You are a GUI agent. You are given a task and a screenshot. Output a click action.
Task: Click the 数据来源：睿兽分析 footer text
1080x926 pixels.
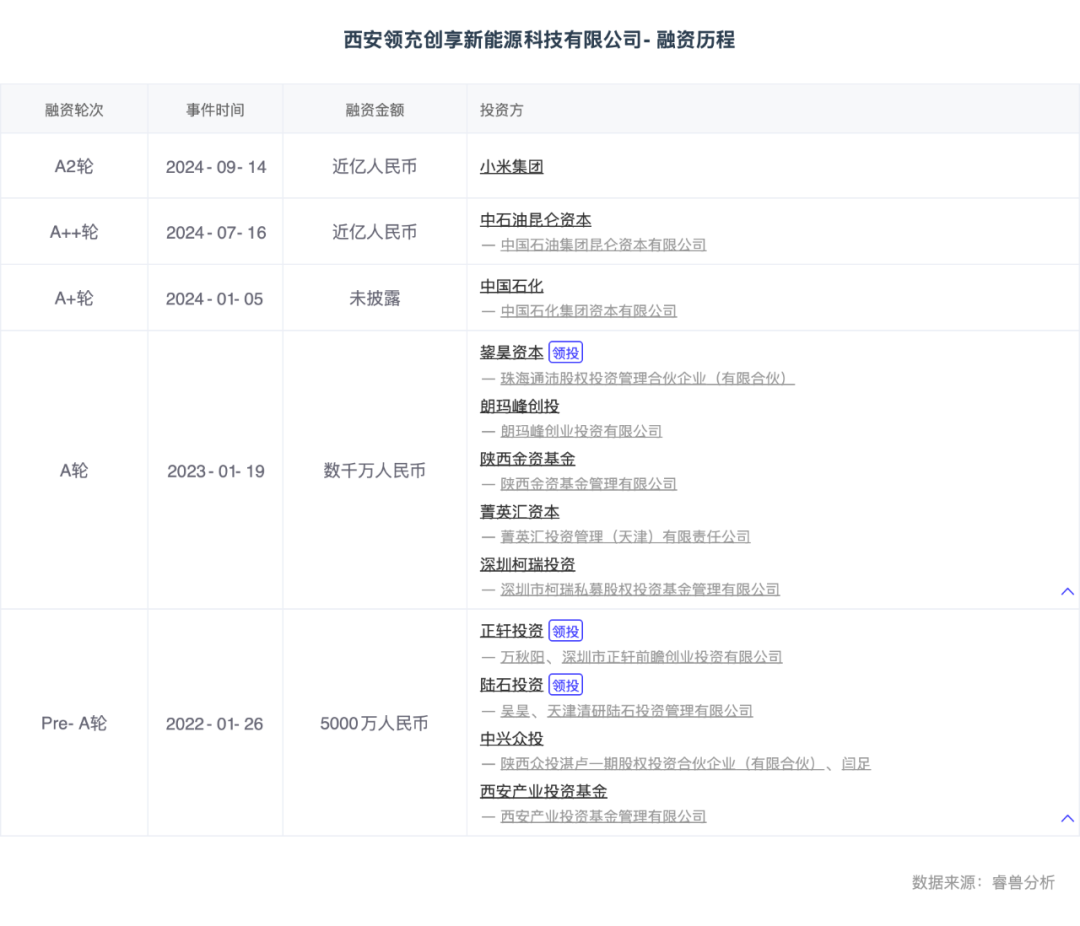983,882
